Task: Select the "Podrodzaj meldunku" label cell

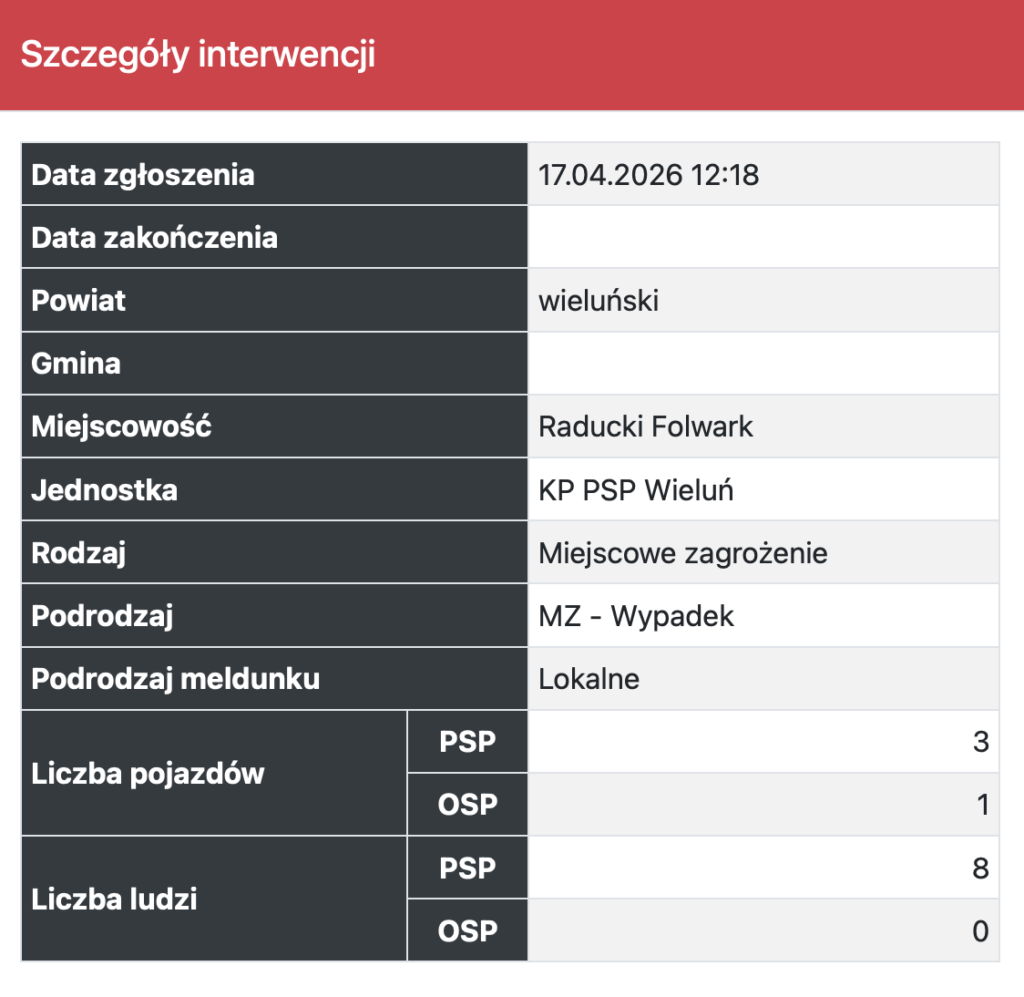Action: (176, 679)
